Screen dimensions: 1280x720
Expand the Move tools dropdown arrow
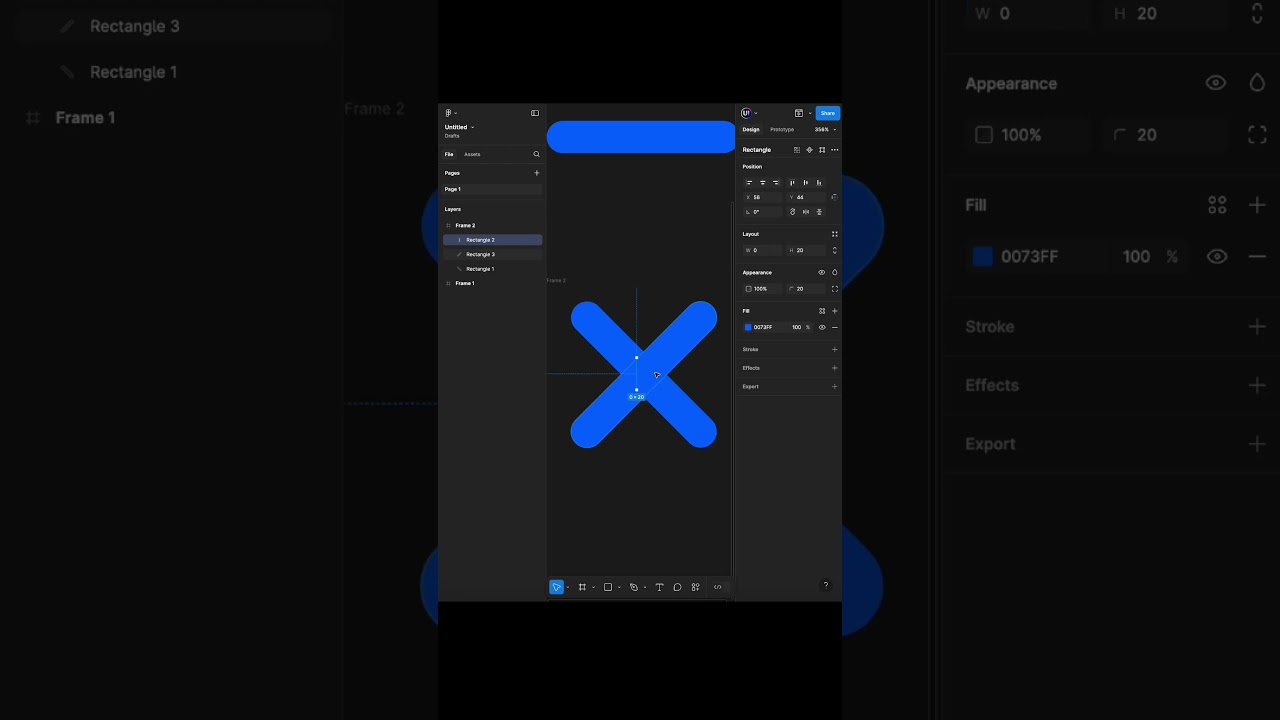568,587
